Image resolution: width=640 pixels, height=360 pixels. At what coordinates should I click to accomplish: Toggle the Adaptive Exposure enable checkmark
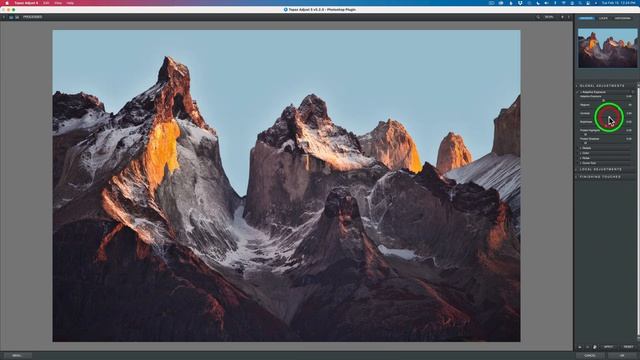click(x=577, y=92)
